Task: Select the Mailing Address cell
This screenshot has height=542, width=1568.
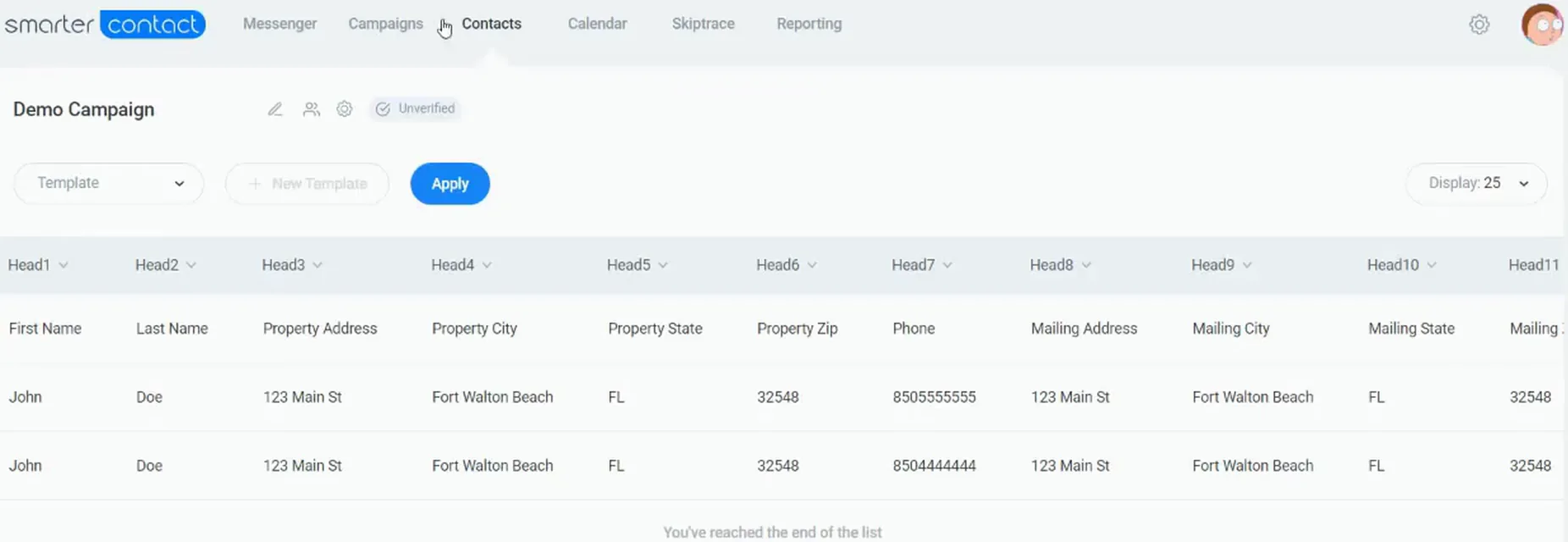Action: click(1085, 329)
